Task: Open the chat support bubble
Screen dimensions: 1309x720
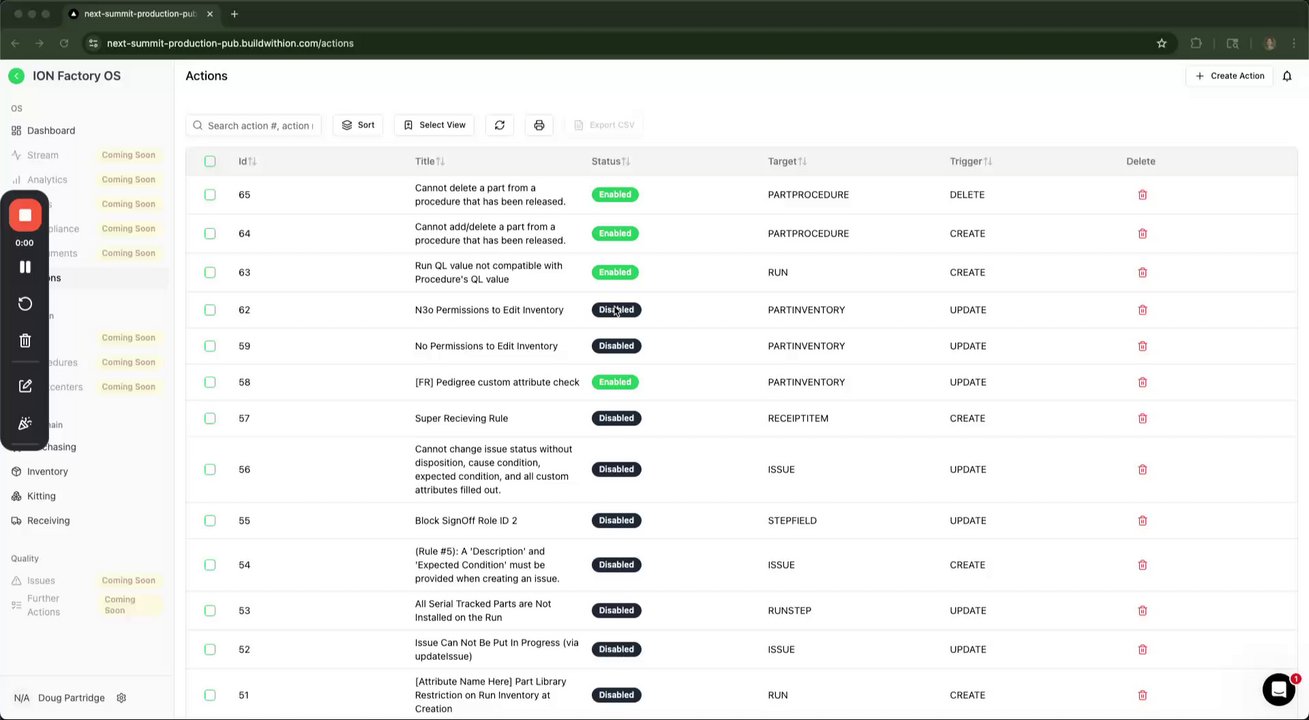Action: coord(1279,689)
